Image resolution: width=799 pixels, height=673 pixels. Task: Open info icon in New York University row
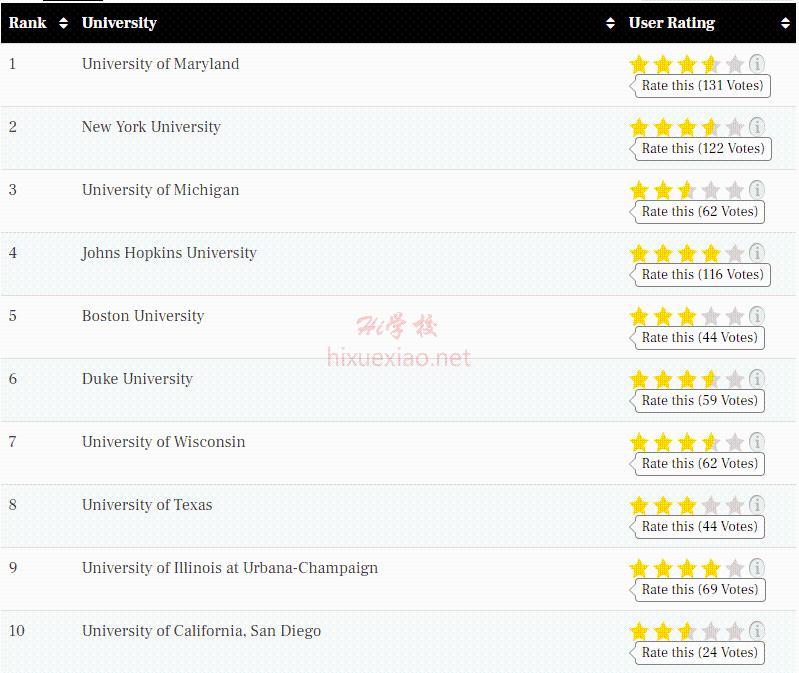[757, 126]
